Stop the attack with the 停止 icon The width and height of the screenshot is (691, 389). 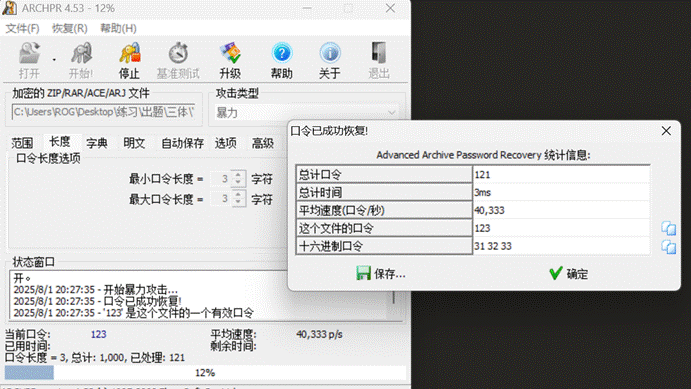pyautogui.click(x=130, y=53)
